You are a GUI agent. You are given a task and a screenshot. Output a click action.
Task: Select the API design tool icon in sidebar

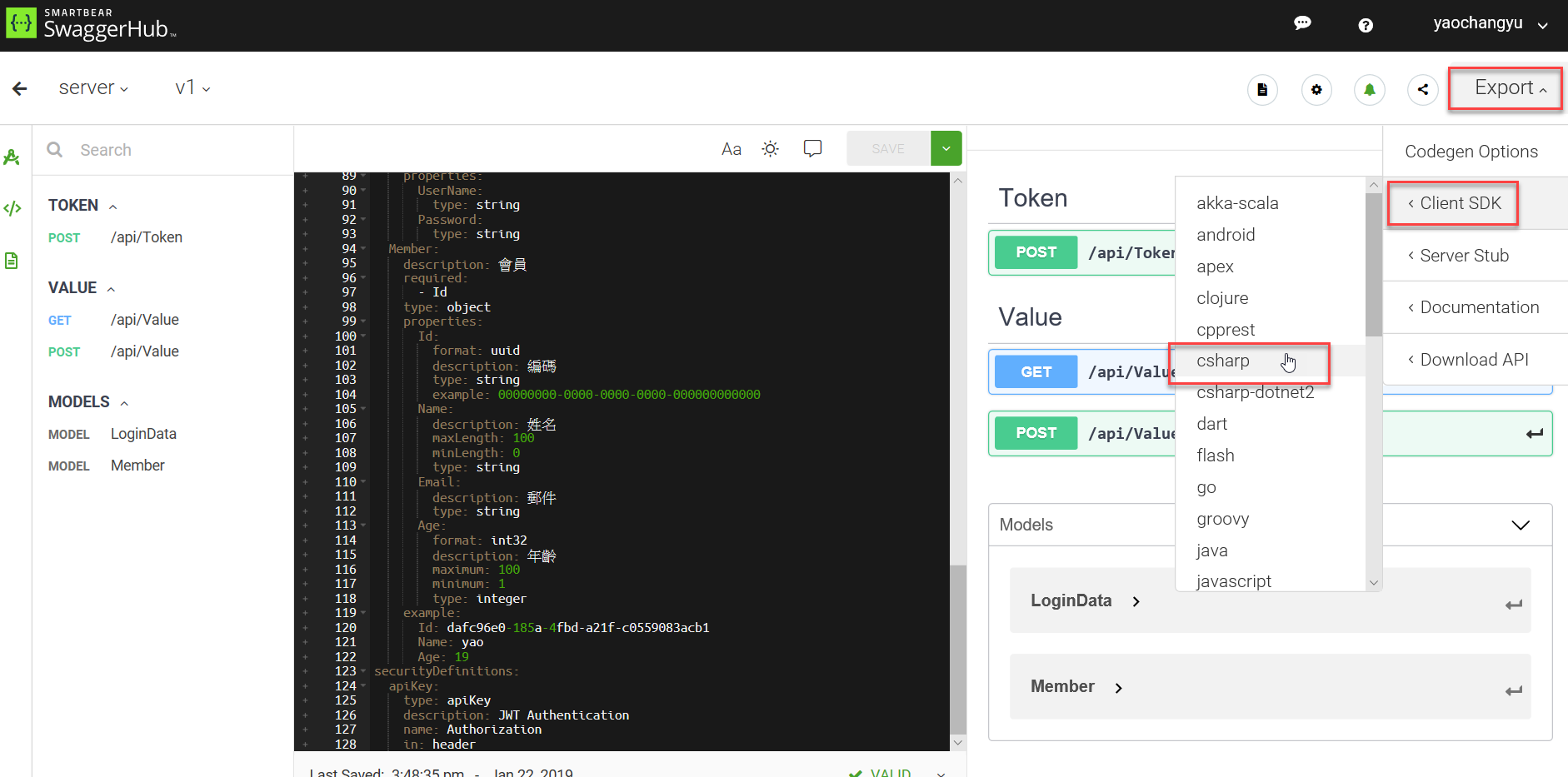pyautogui.click(x=12, y=157)
